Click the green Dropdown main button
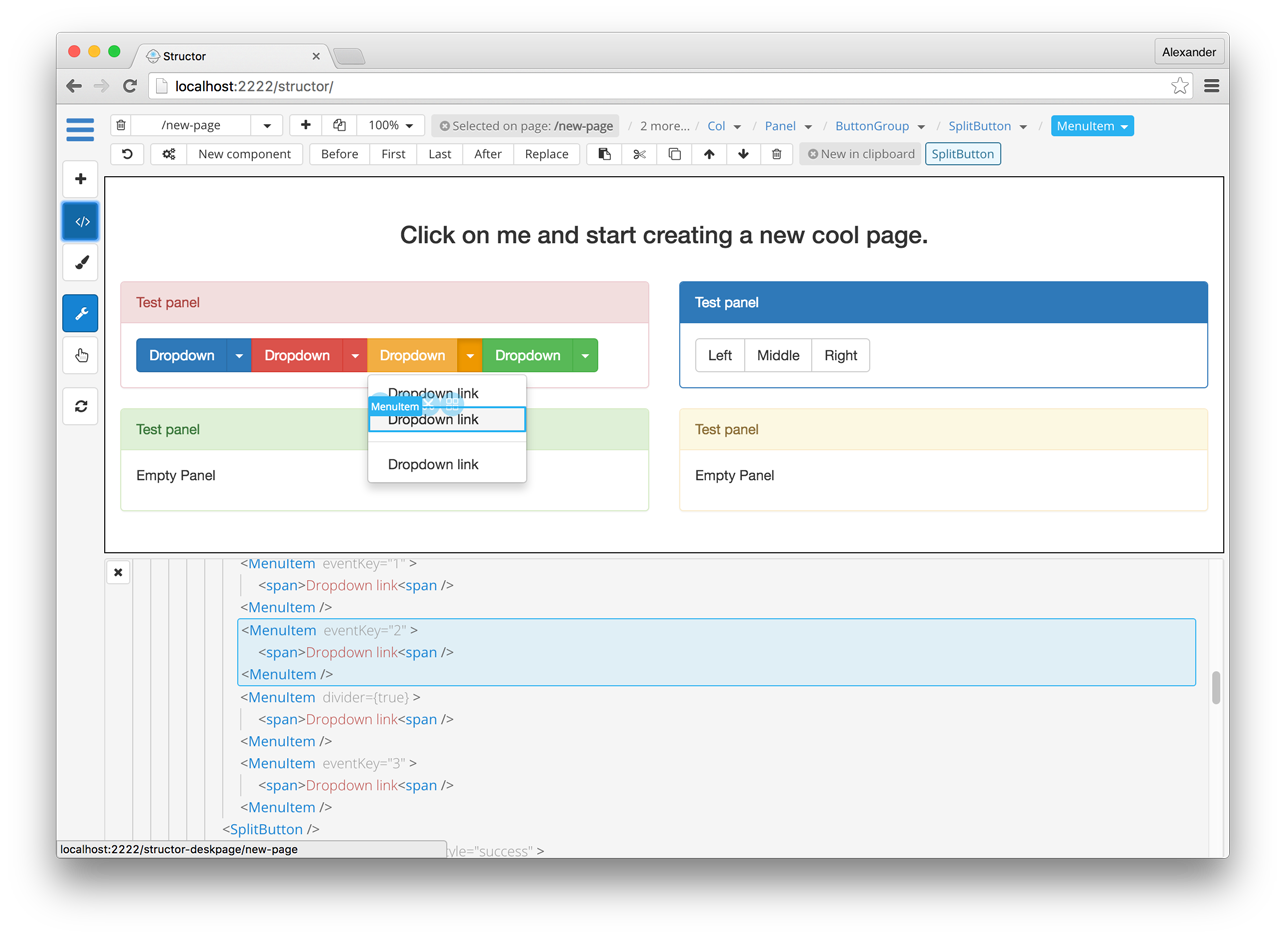The width and height of the screenshot is (1285, 938). pyautogui.click(x=528, y=355)
